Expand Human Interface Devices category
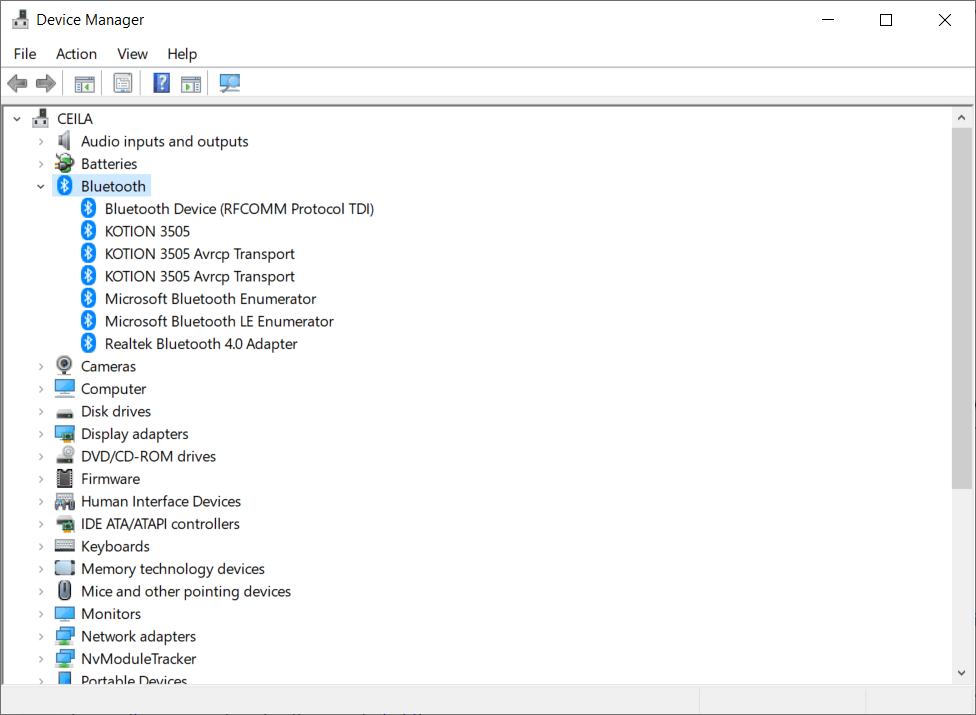 click(41, 502)
